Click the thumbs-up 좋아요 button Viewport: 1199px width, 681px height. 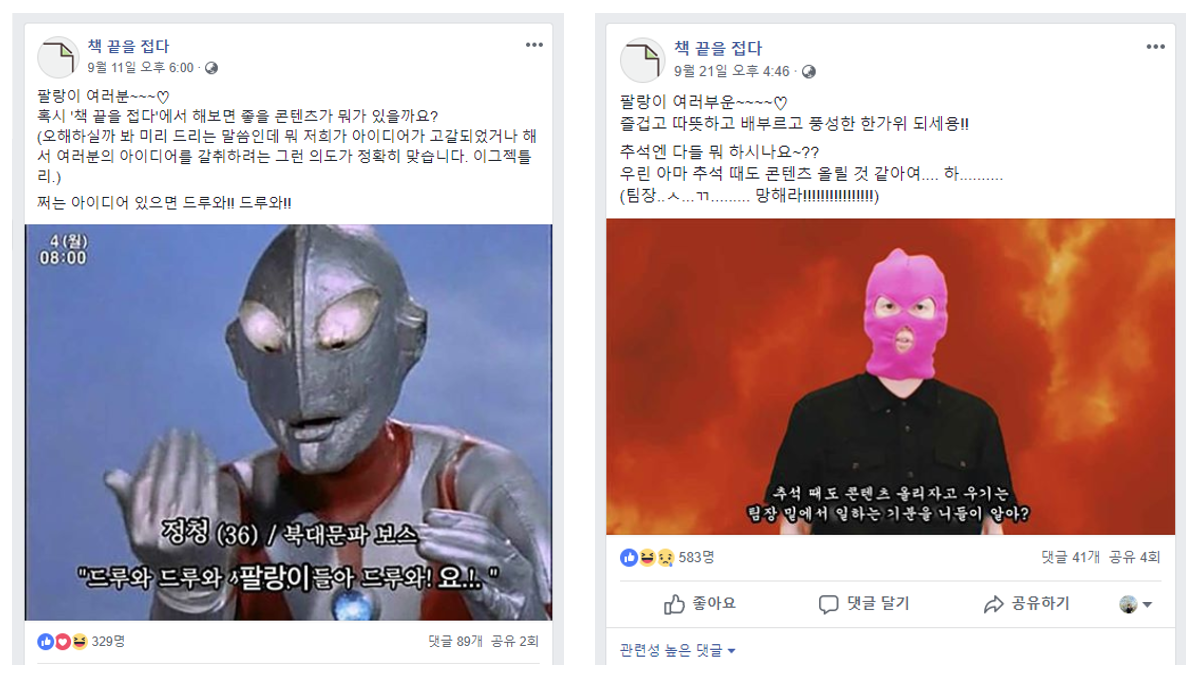[700, 604]
